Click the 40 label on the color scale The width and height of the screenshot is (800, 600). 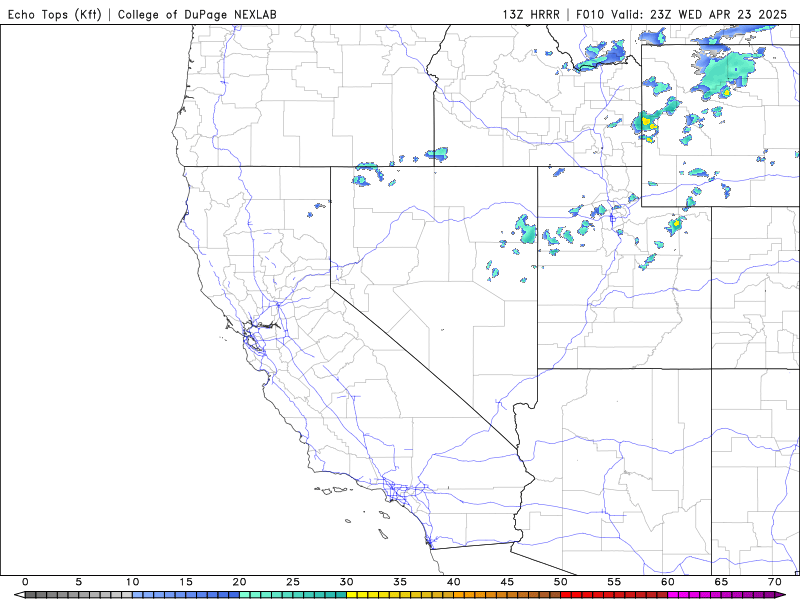[454, 582]
